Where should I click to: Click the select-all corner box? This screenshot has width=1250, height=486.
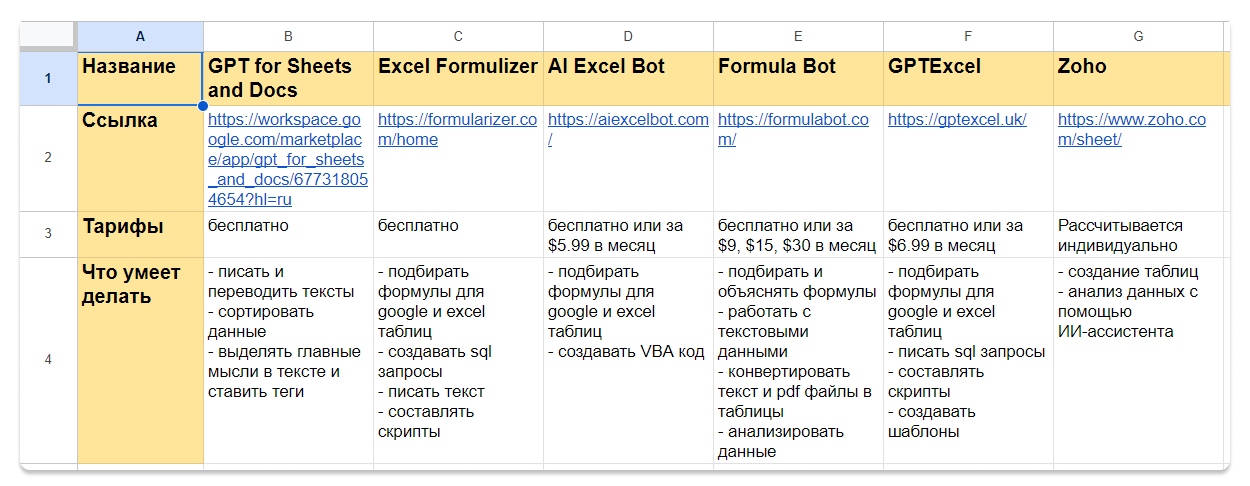pyautogui.click(x=48, y=37)
